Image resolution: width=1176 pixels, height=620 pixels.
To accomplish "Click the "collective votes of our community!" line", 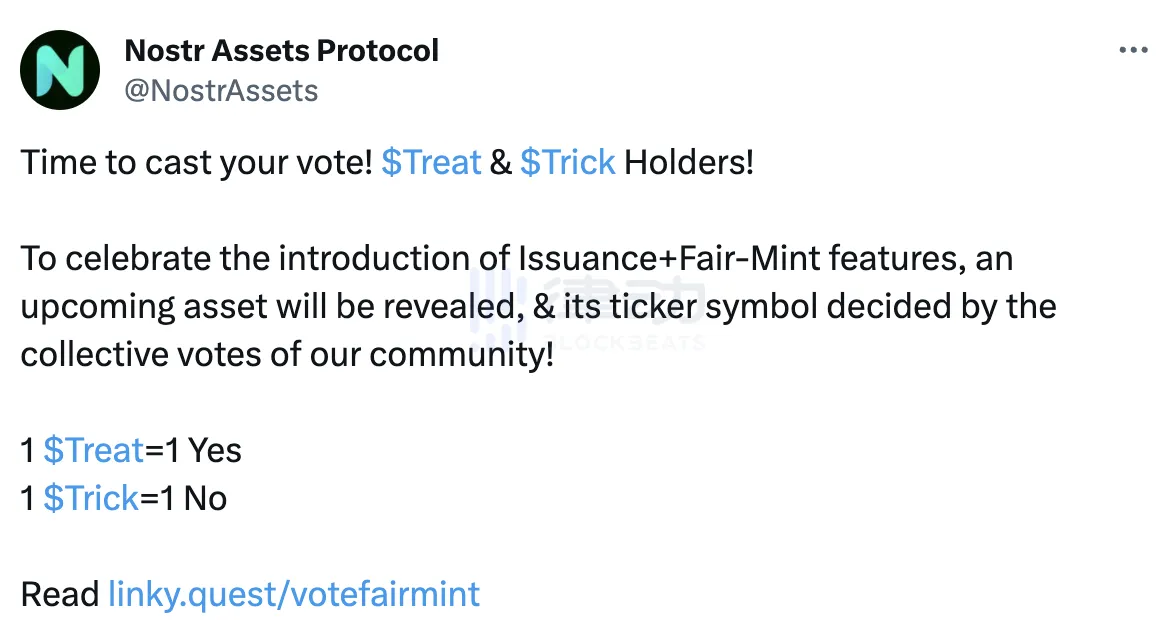I will pos(286,354).
